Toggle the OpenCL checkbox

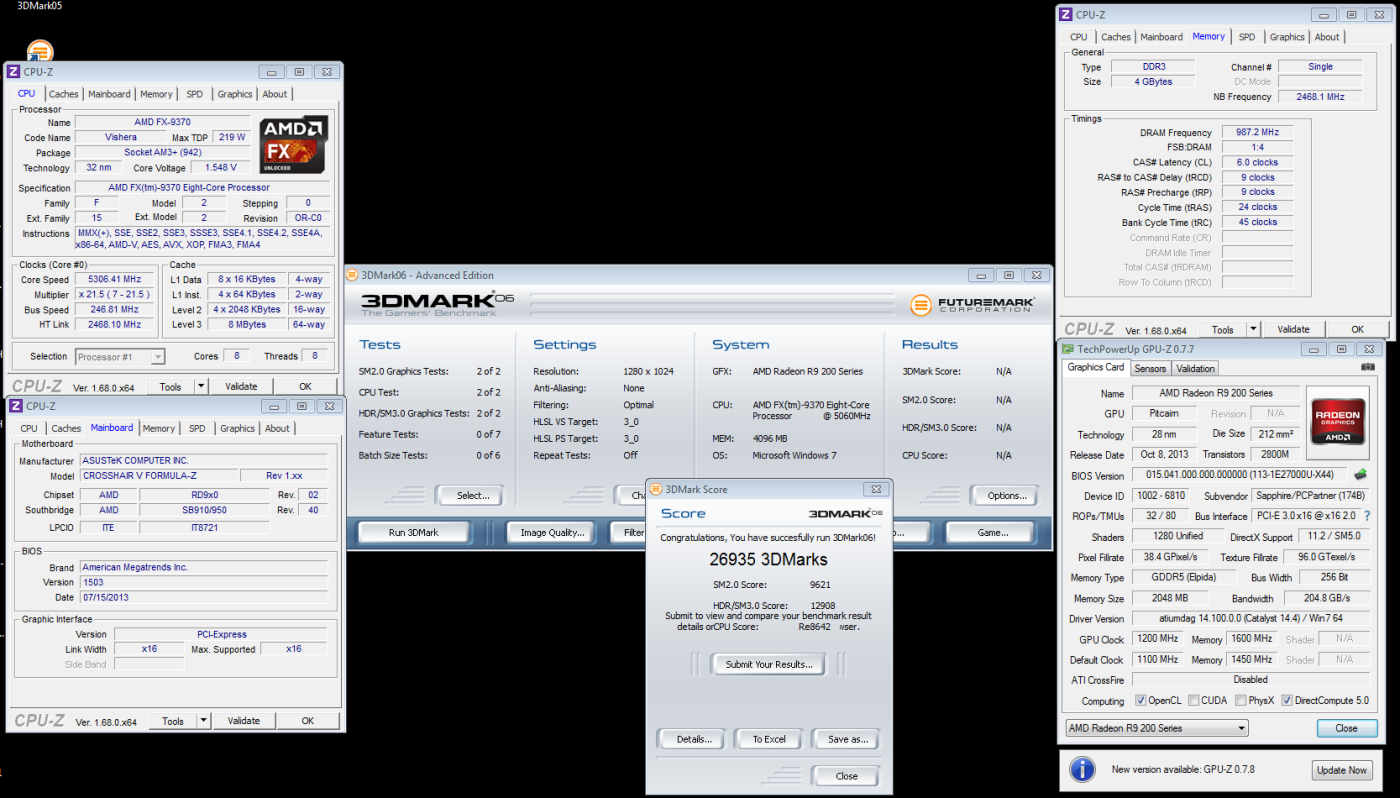[1141, 701]
